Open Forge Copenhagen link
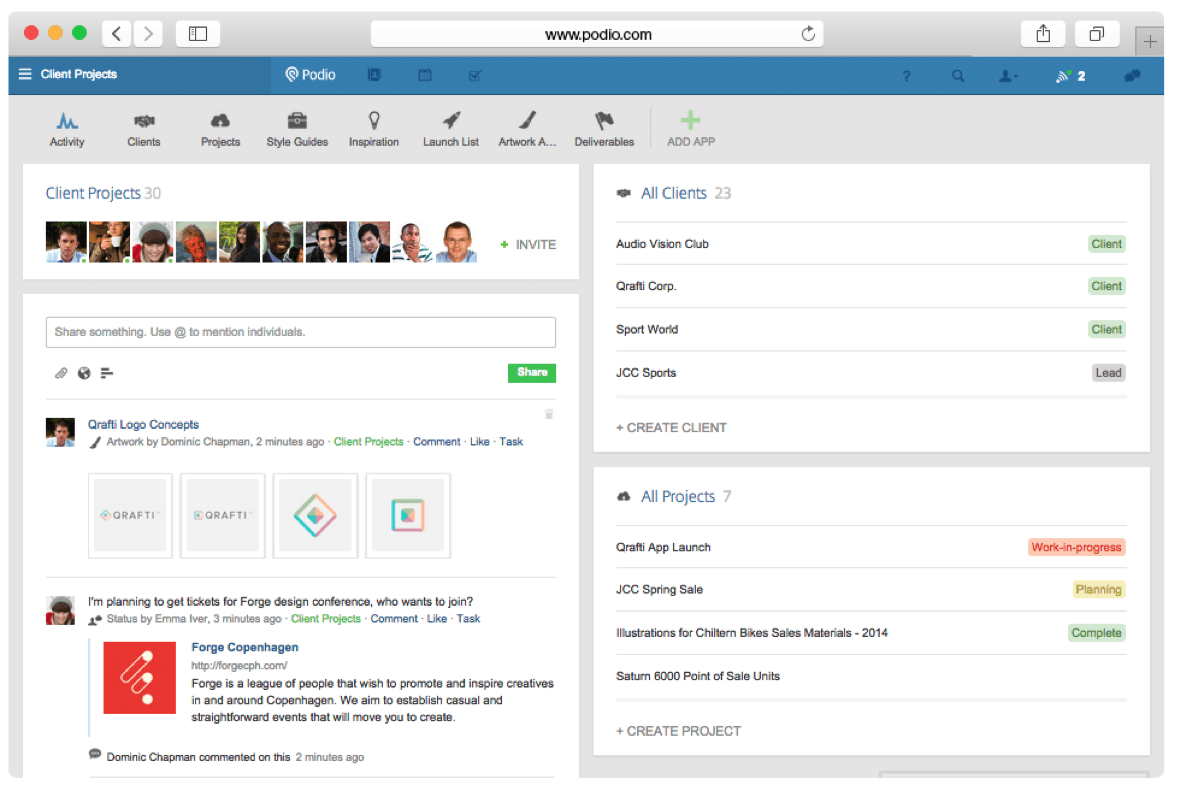 click(244, 647)
